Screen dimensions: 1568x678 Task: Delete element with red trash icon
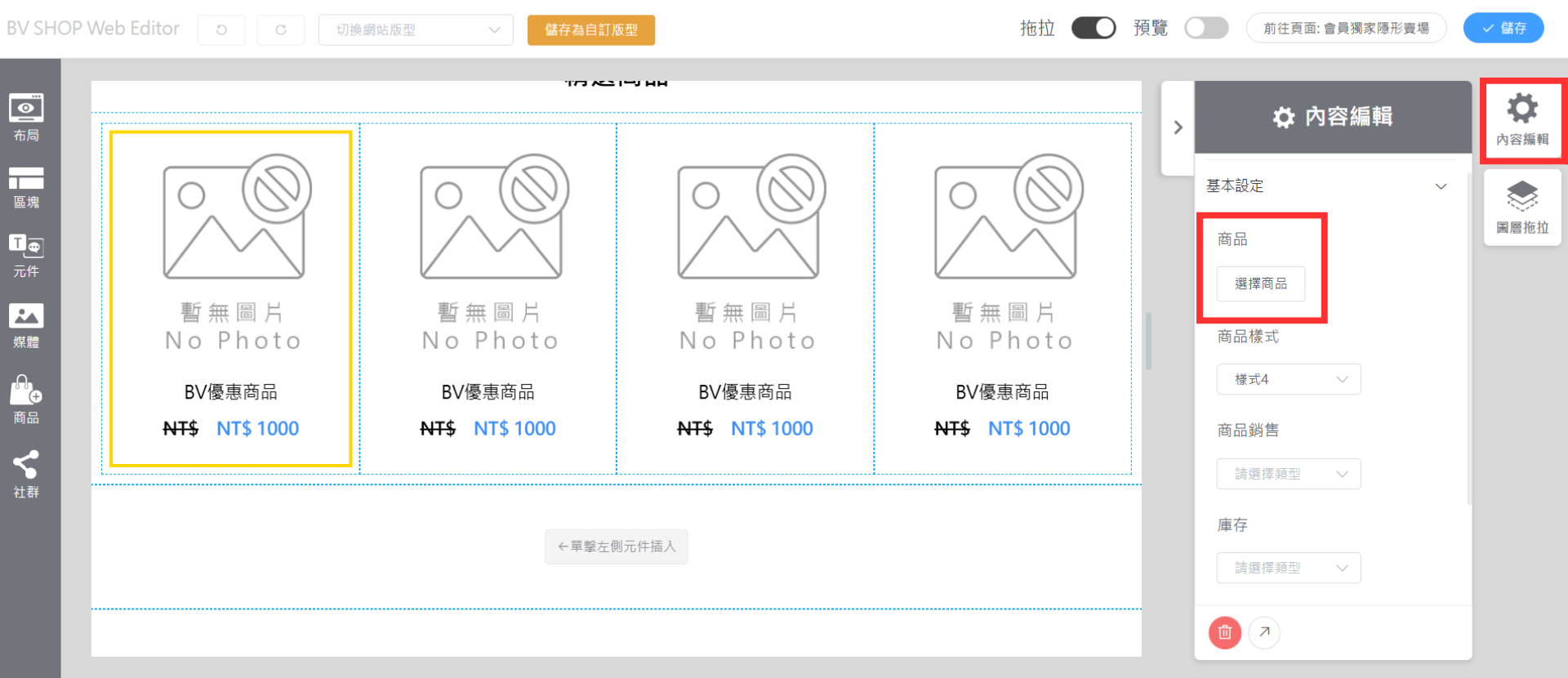(1224, 632)
